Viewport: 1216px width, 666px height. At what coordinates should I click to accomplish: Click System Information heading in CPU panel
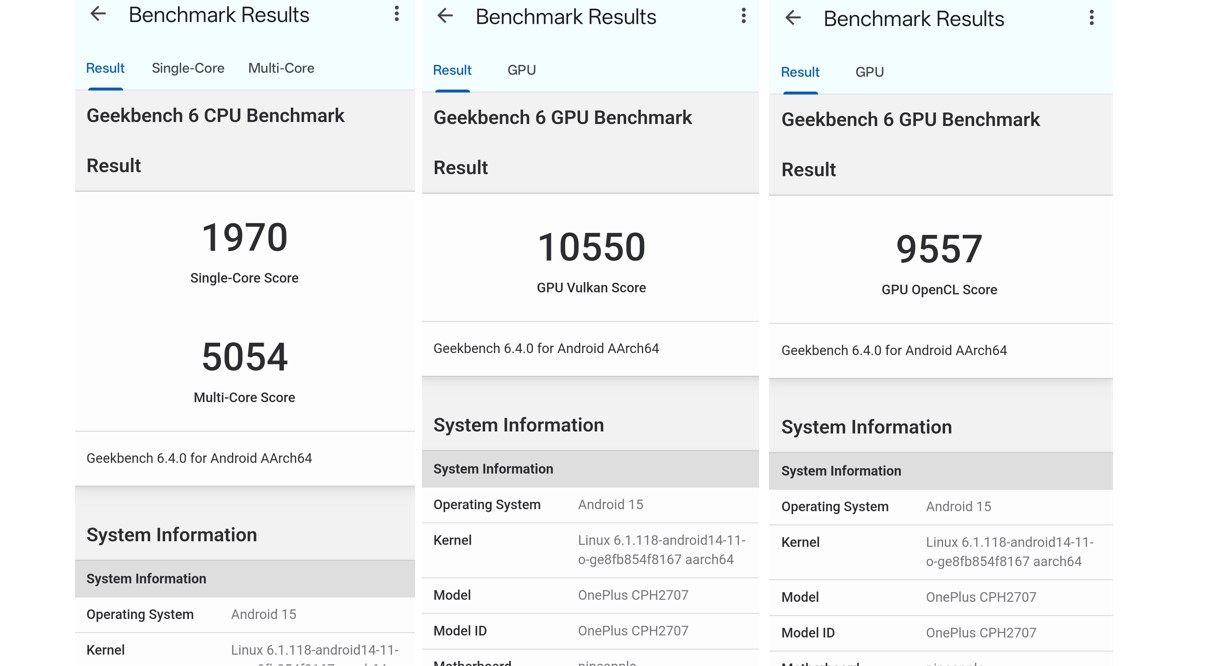point(172,535)
